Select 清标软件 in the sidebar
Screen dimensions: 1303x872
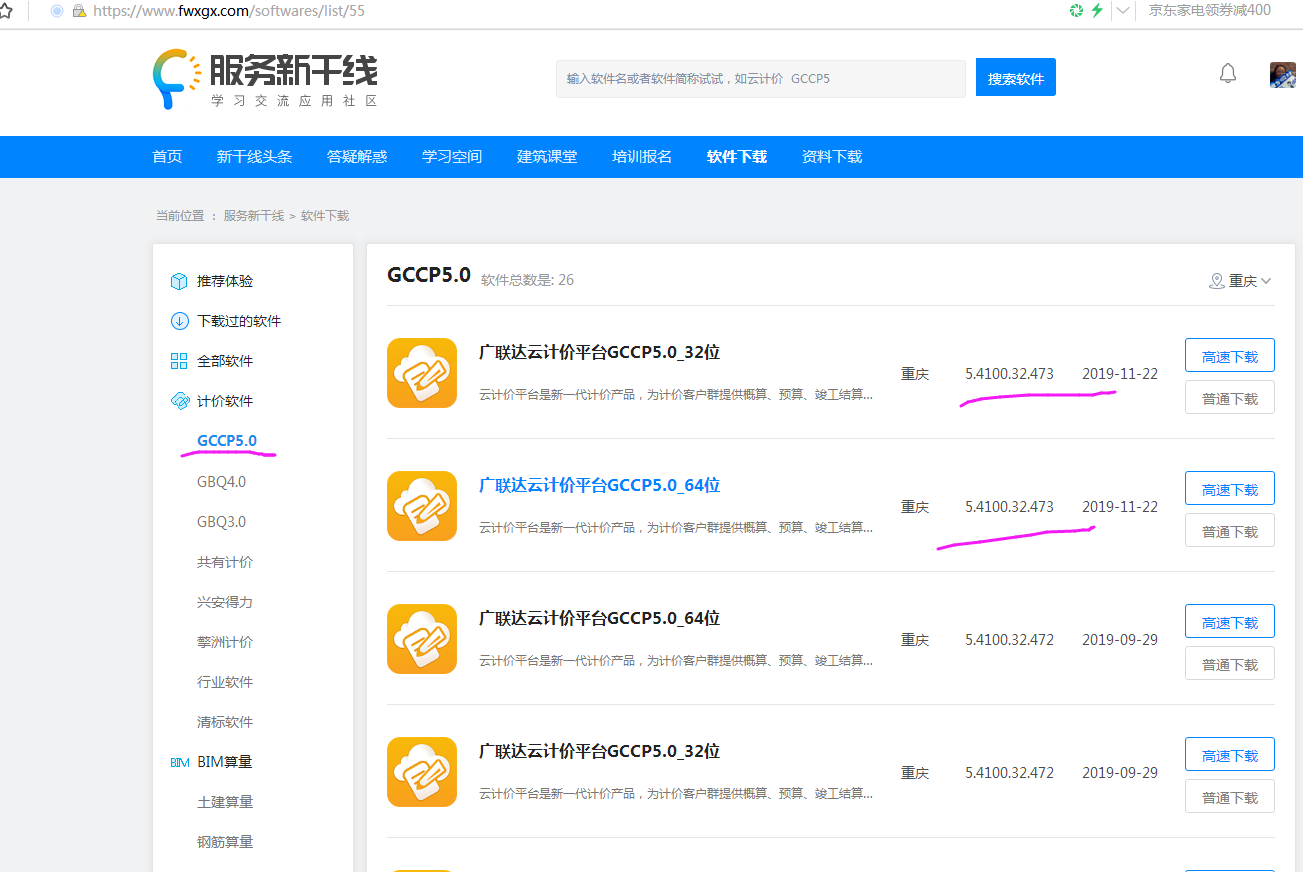225,722
